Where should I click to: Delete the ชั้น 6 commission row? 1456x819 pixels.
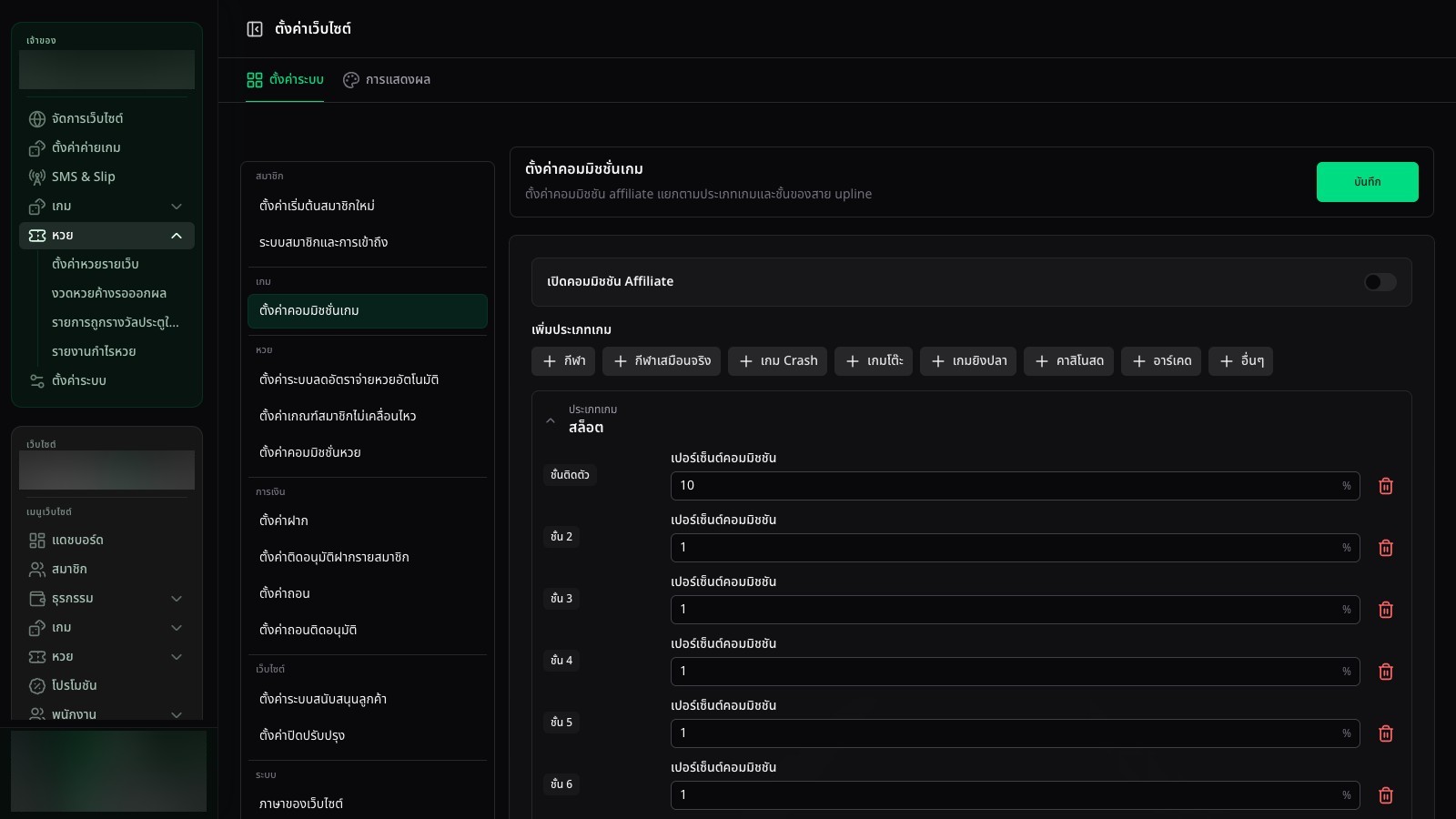point(1386,795)
